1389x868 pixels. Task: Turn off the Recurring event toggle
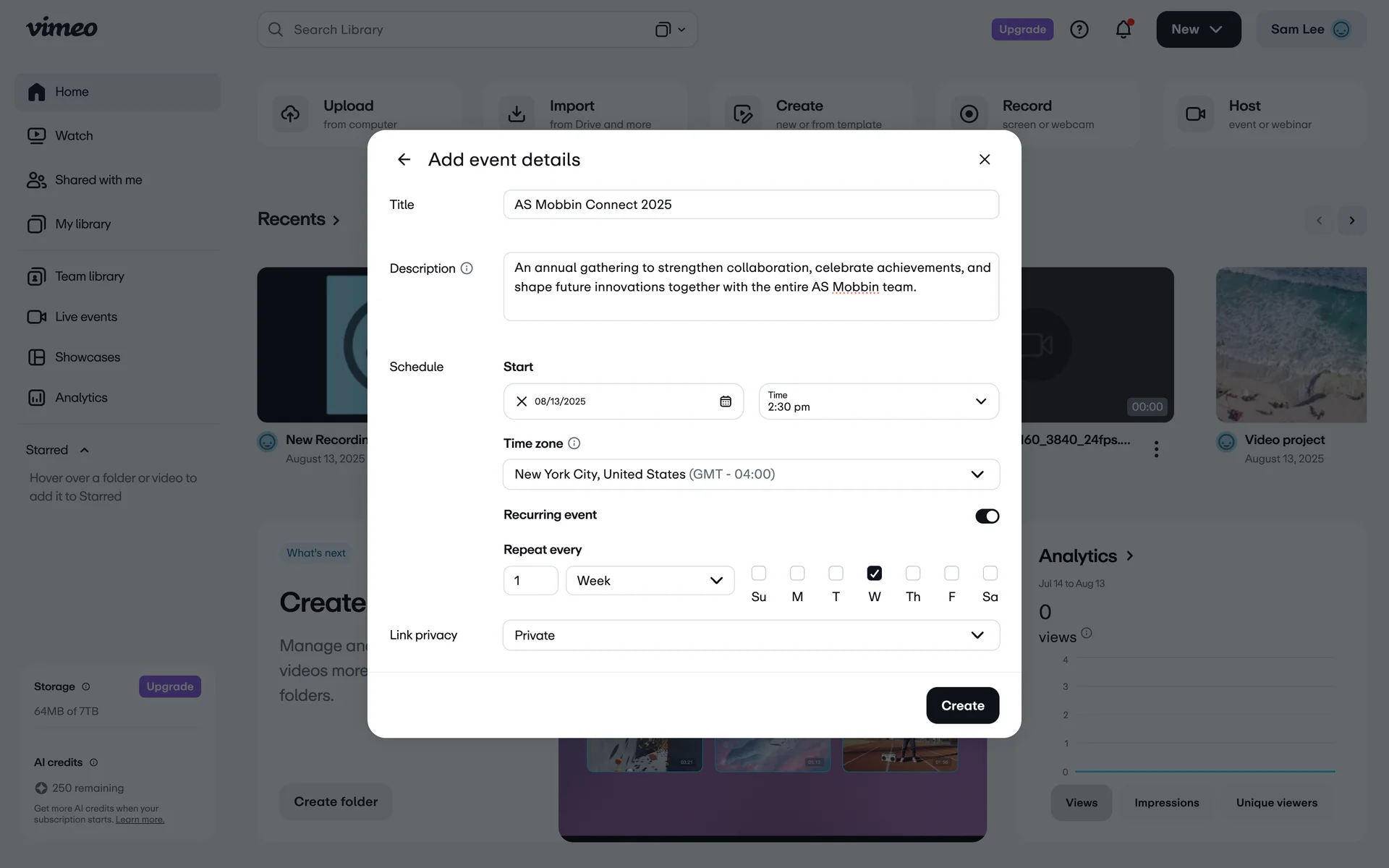pos(987,516)
